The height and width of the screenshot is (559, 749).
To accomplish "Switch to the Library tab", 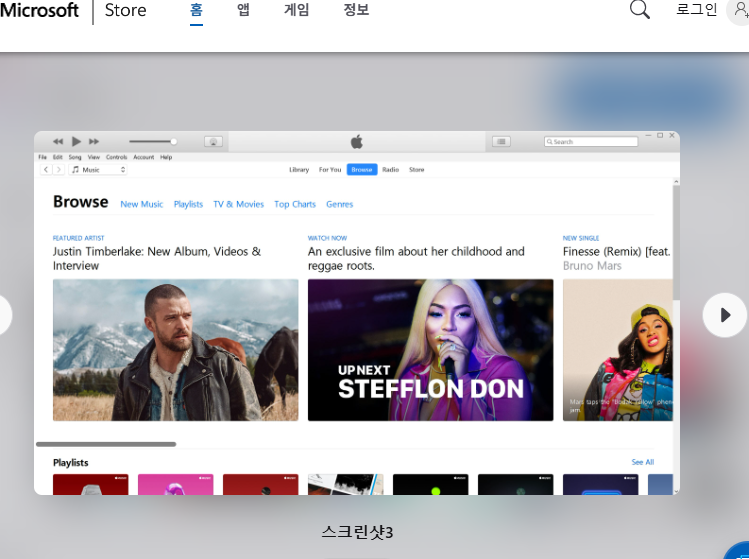I will 299,170.
